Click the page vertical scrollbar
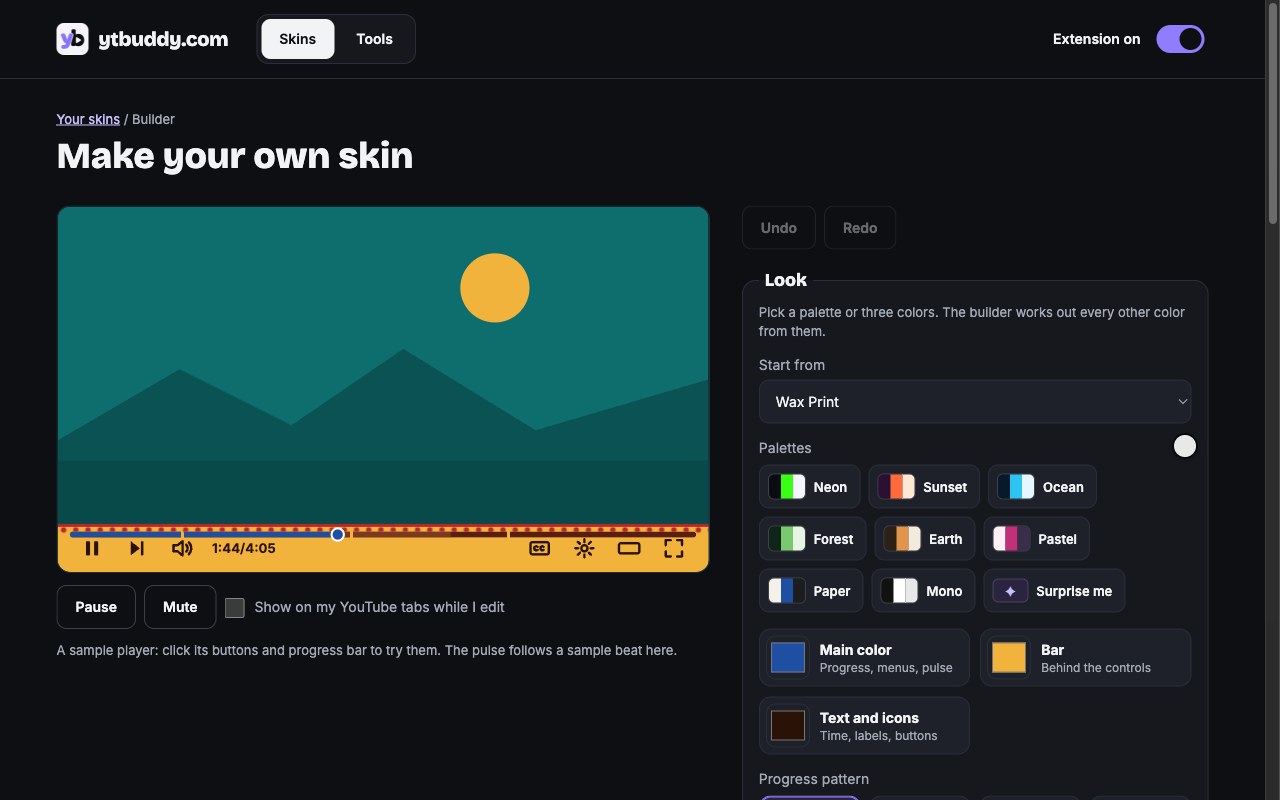Viewport: 1280px width, 800px height. [x=1273, y=113]
